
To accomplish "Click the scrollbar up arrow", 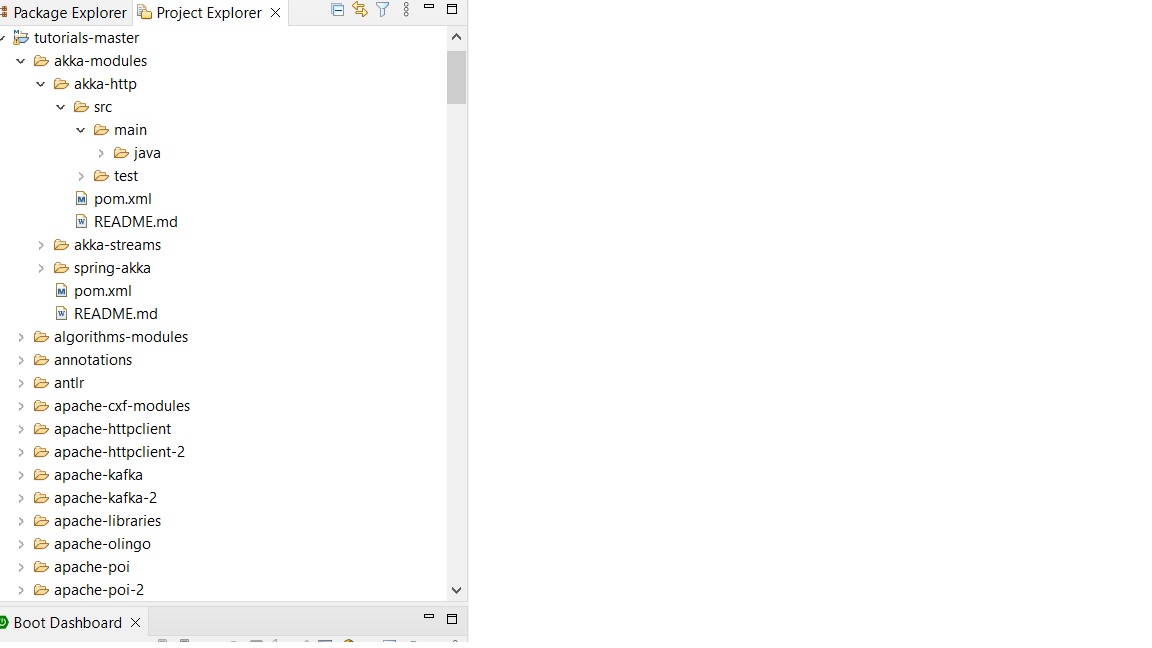I will pyautogui.click(x=456, y=37).
